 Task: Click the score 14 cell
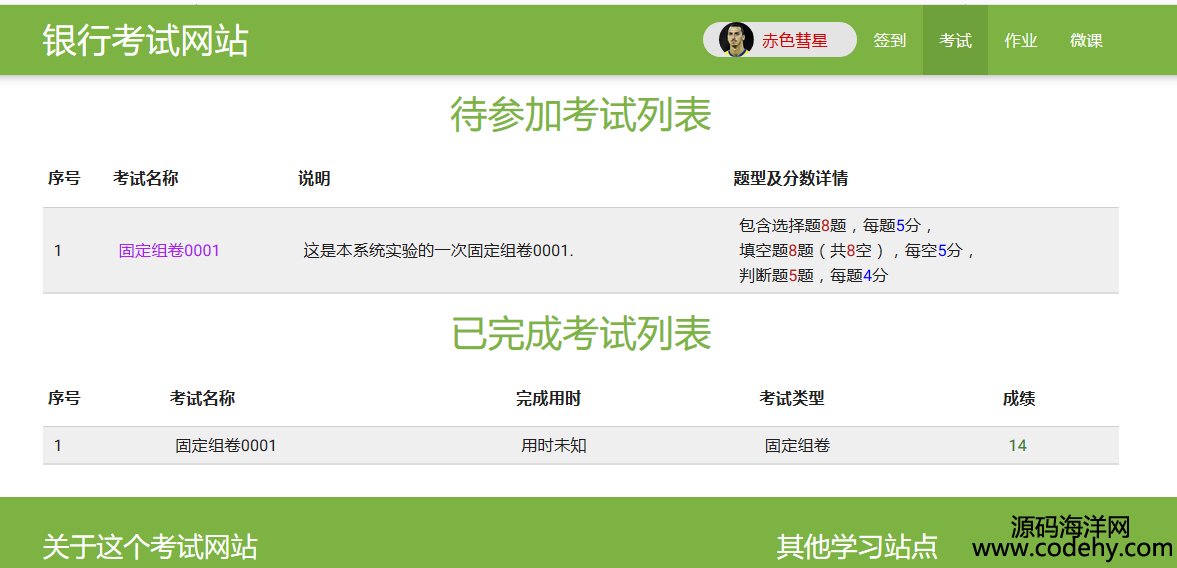[1017, 446]
